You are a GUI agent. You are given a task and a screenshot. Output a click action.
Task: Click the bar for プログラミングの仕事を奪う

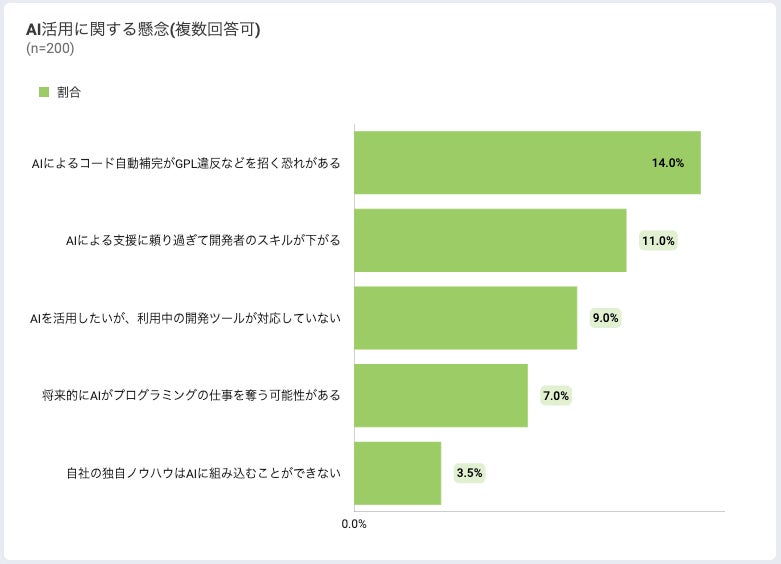(440, 395)
